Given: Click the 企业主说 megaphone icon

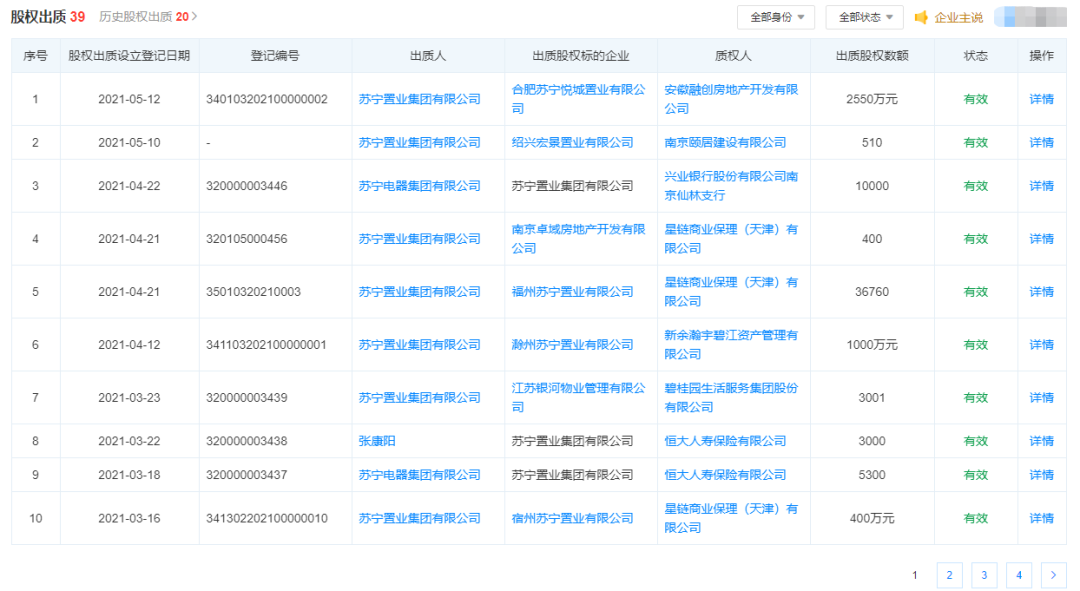Looking at the screenshot, I should pyautogui.click(x=921, y=17).
